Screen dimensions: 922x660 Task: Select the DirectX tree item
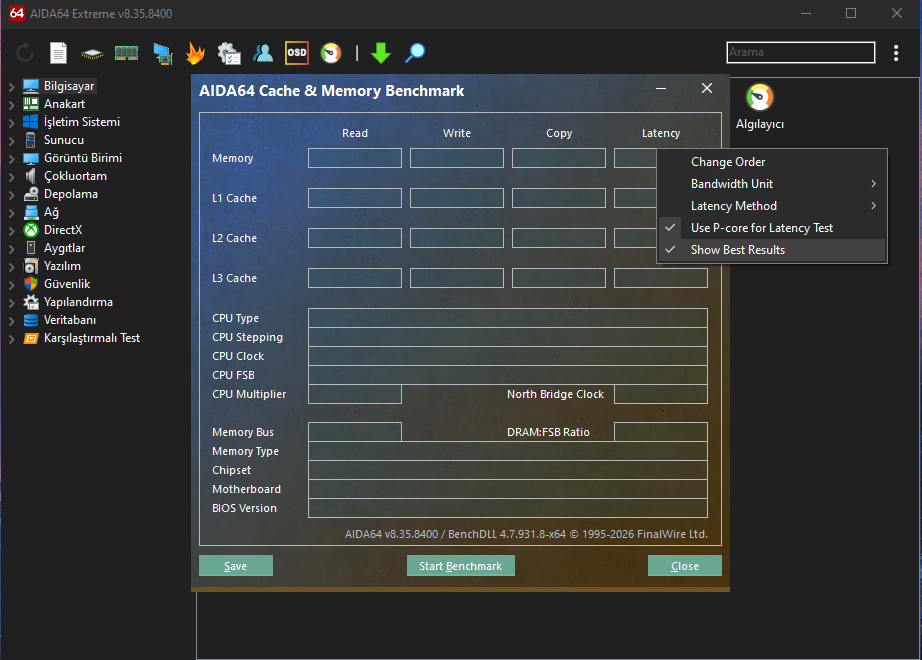click(x=63, y=230)
